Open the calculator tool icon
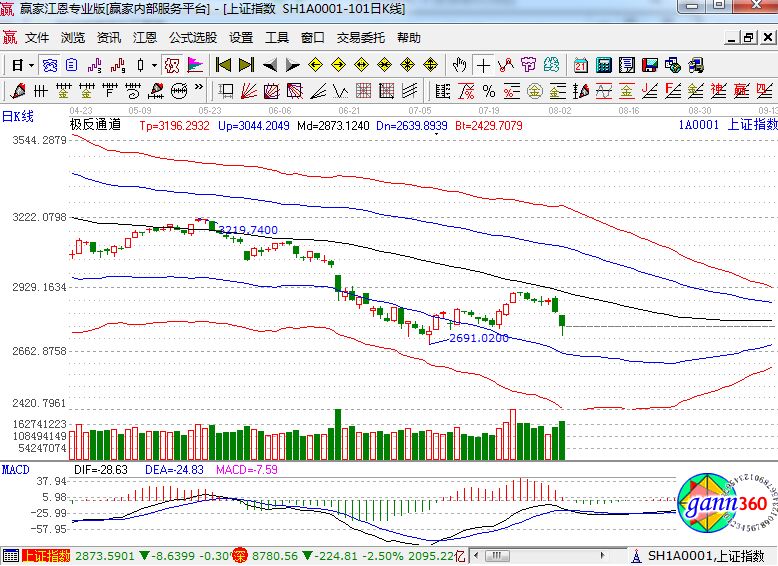 [x=603, y=65]
